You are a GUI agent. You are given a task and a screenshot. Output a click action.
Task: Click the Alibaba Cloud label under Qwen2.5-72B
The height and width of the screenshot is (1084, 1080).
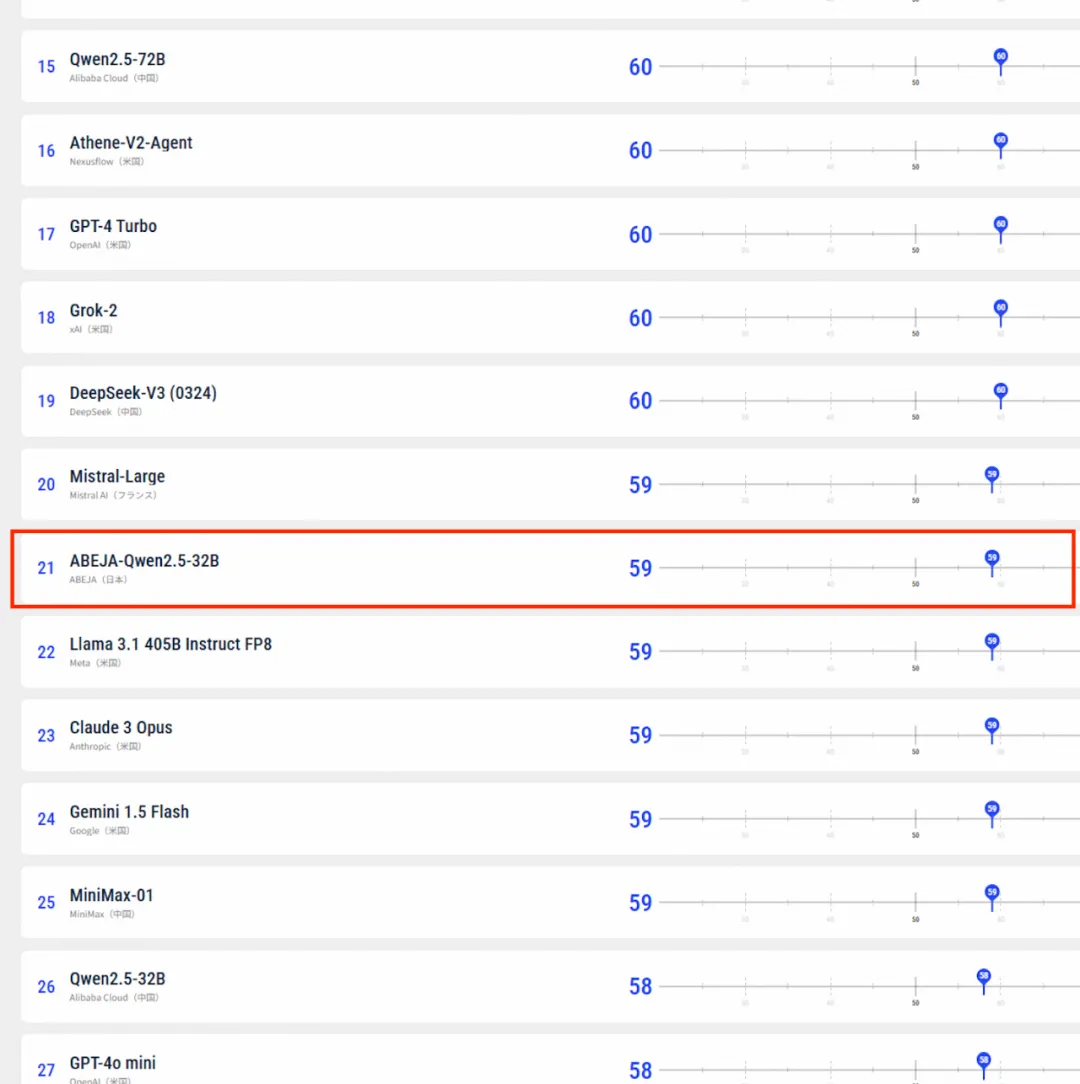[114, 78]
